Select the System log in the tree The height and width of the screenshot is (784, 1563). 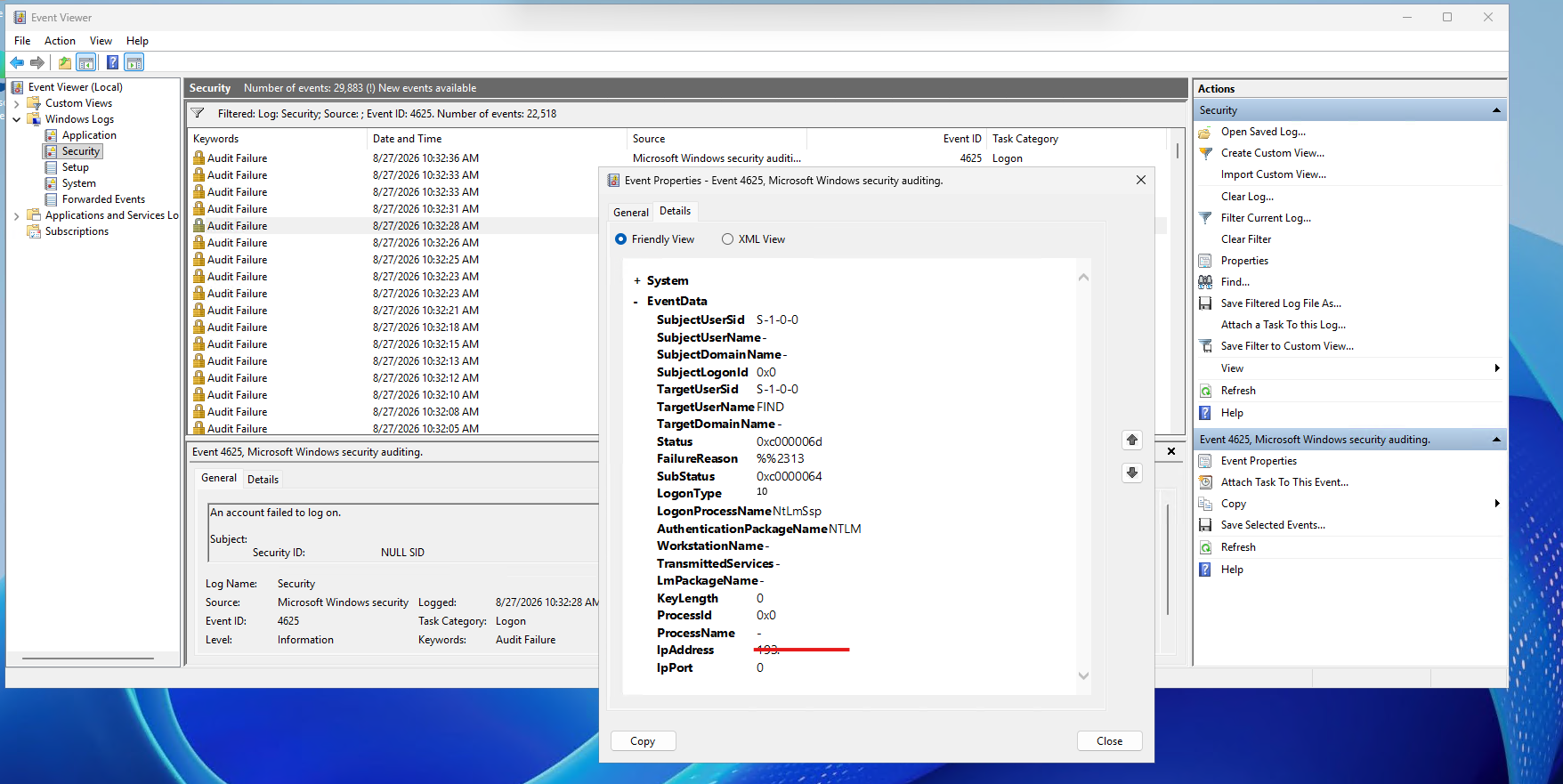coord(78,183)
